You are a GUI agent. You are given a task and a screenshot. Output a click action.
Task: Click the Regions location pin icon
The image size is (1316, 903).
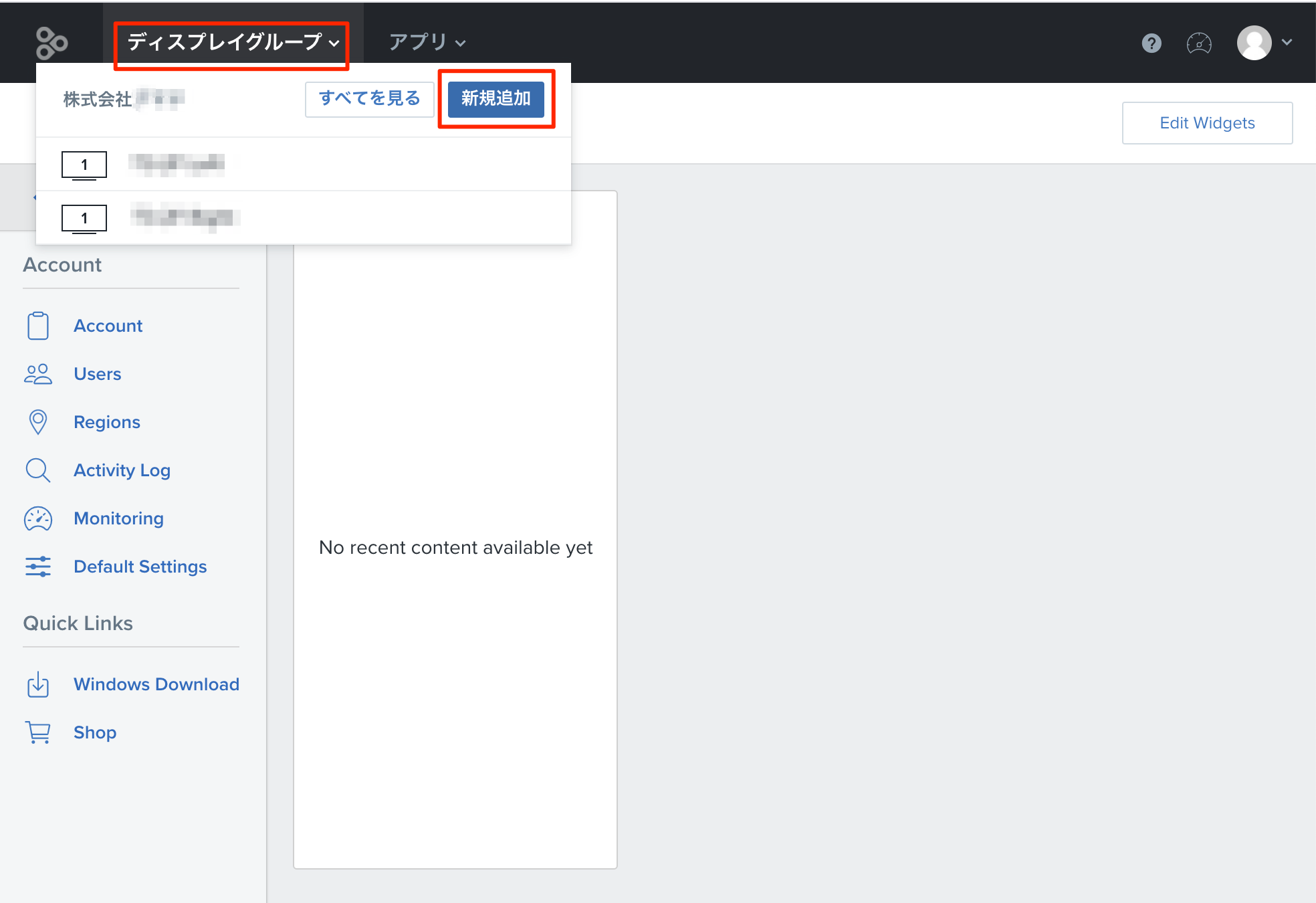[38, 422]
